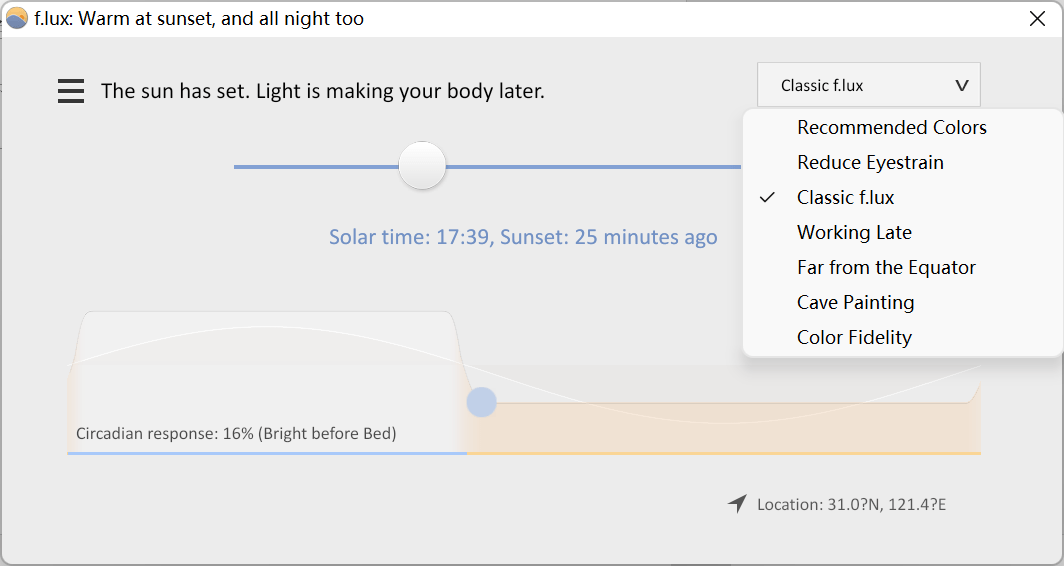Click the Location 31.0N, 121.4E text
This screenshot has height=566, width=1064.
851,505
